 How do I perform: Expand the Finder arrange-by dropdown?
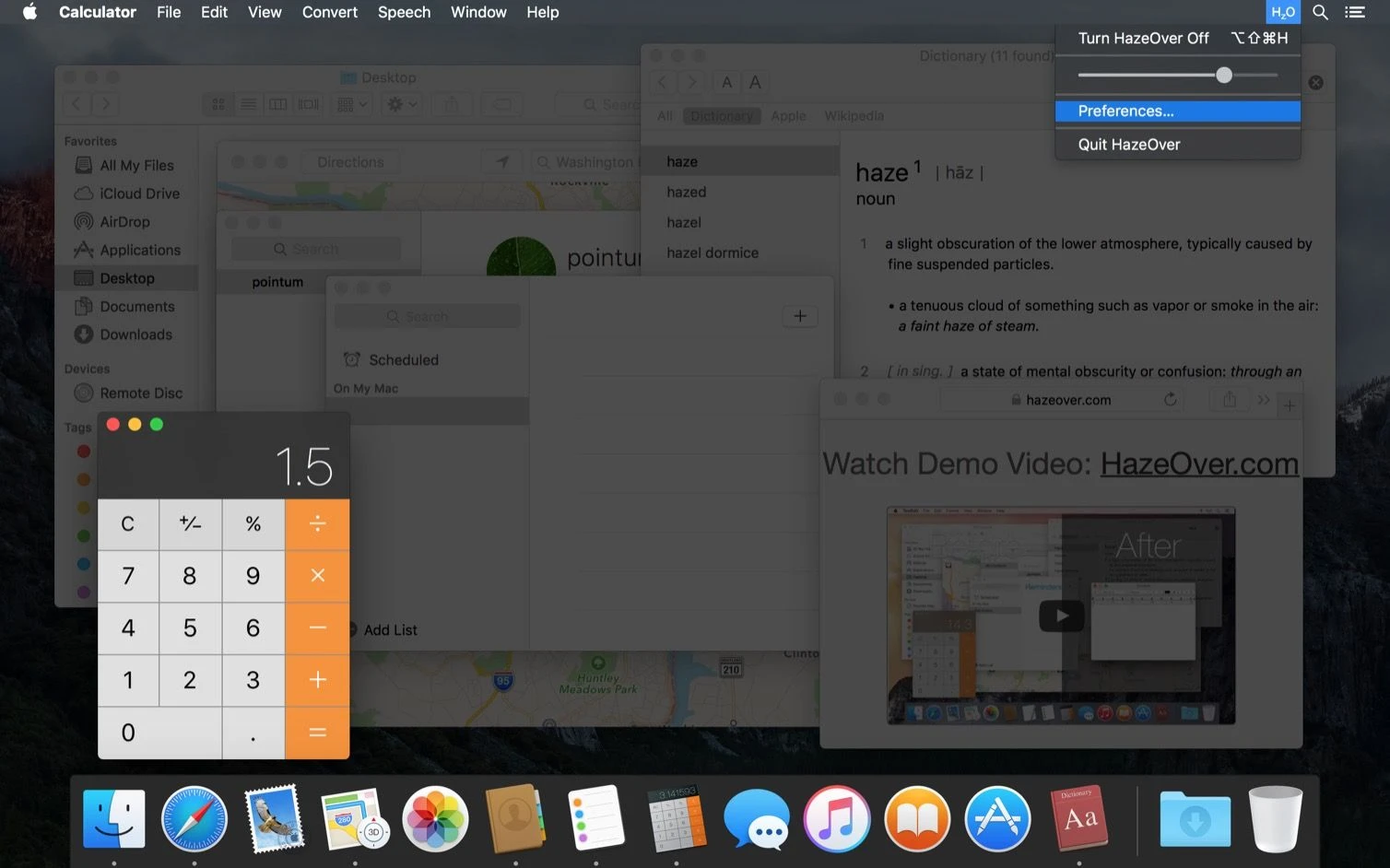pos(352,104)
